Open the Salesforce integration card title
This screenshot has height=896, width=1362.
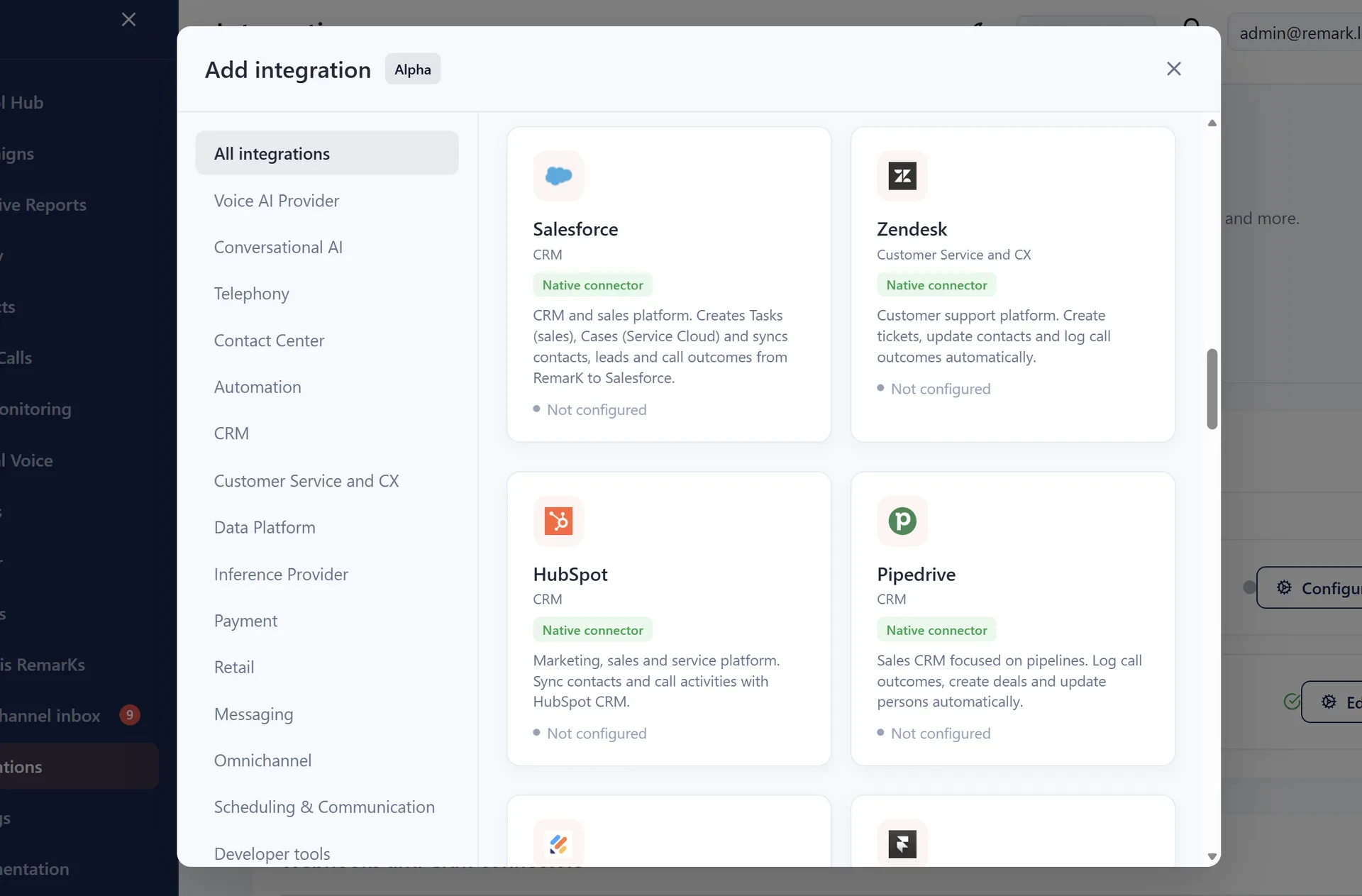point(575,229)
